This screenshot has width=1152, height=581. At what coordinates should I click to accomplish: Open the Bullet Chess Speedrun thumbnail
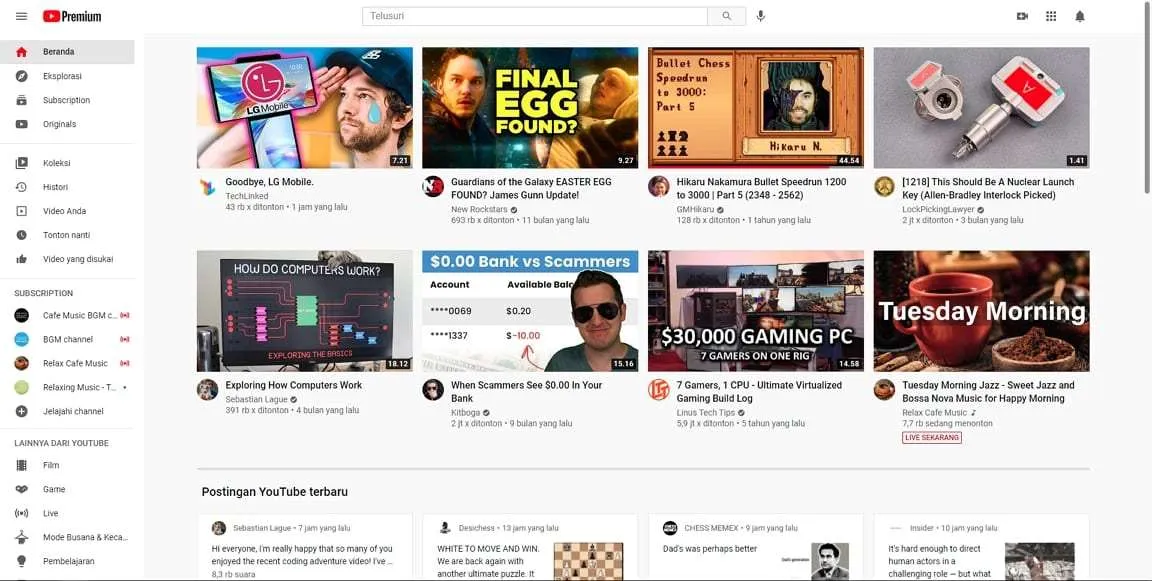pos(756,108)
